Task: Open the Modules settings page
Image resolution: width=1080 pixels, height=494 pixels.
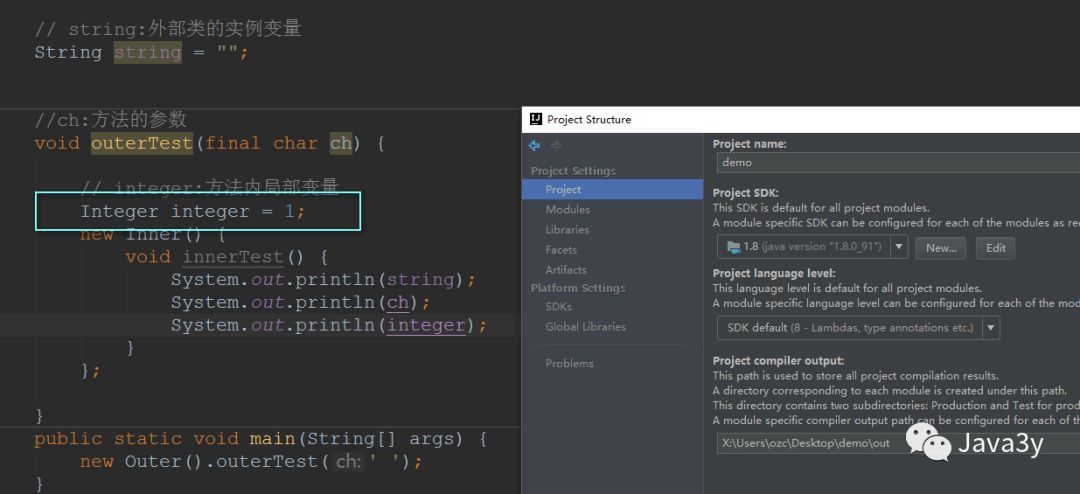Action: pyautogui.click(x=568, y=209)
